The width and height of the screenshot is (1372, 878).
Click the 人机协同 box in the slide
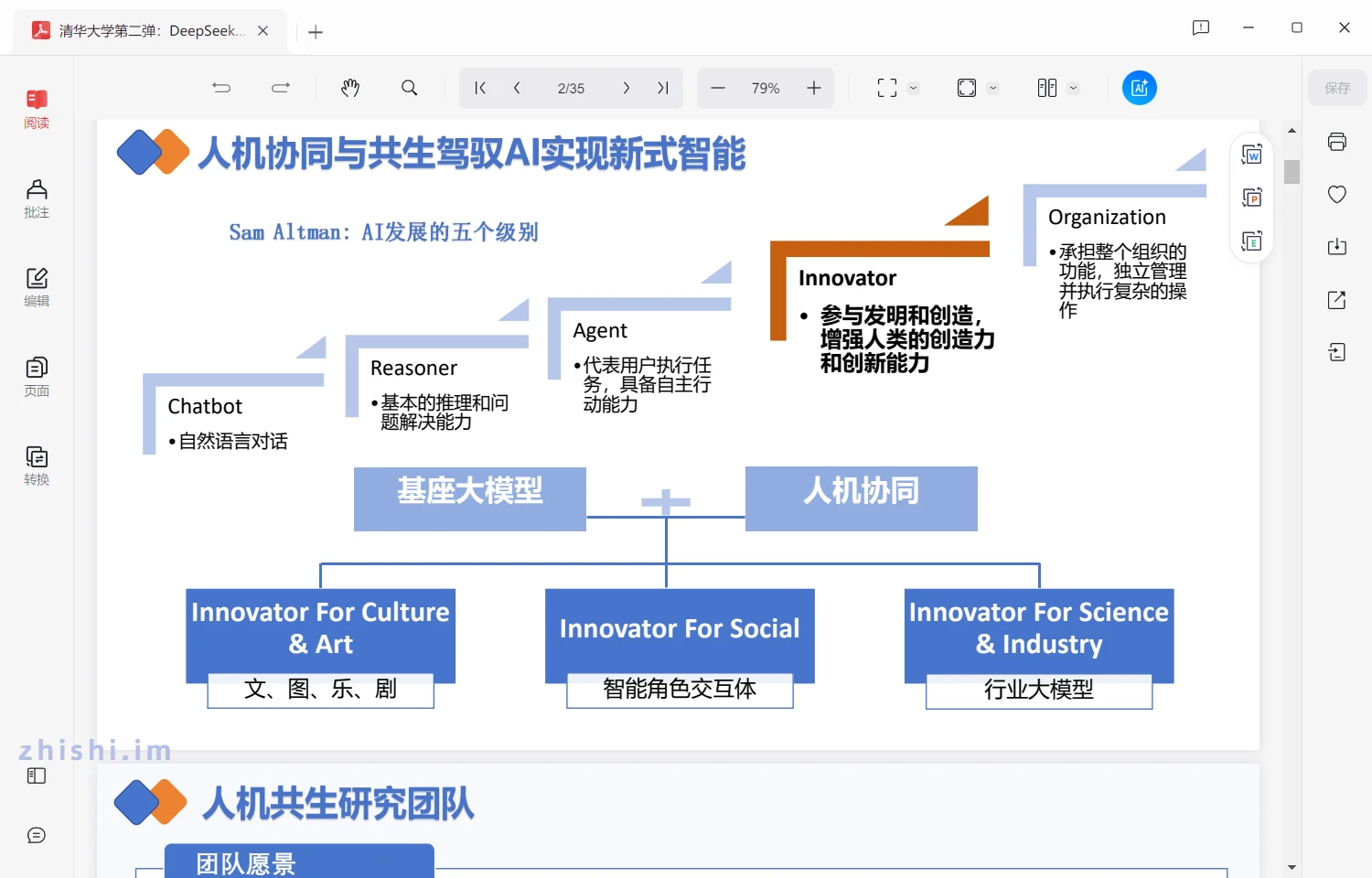pos(862,498)
